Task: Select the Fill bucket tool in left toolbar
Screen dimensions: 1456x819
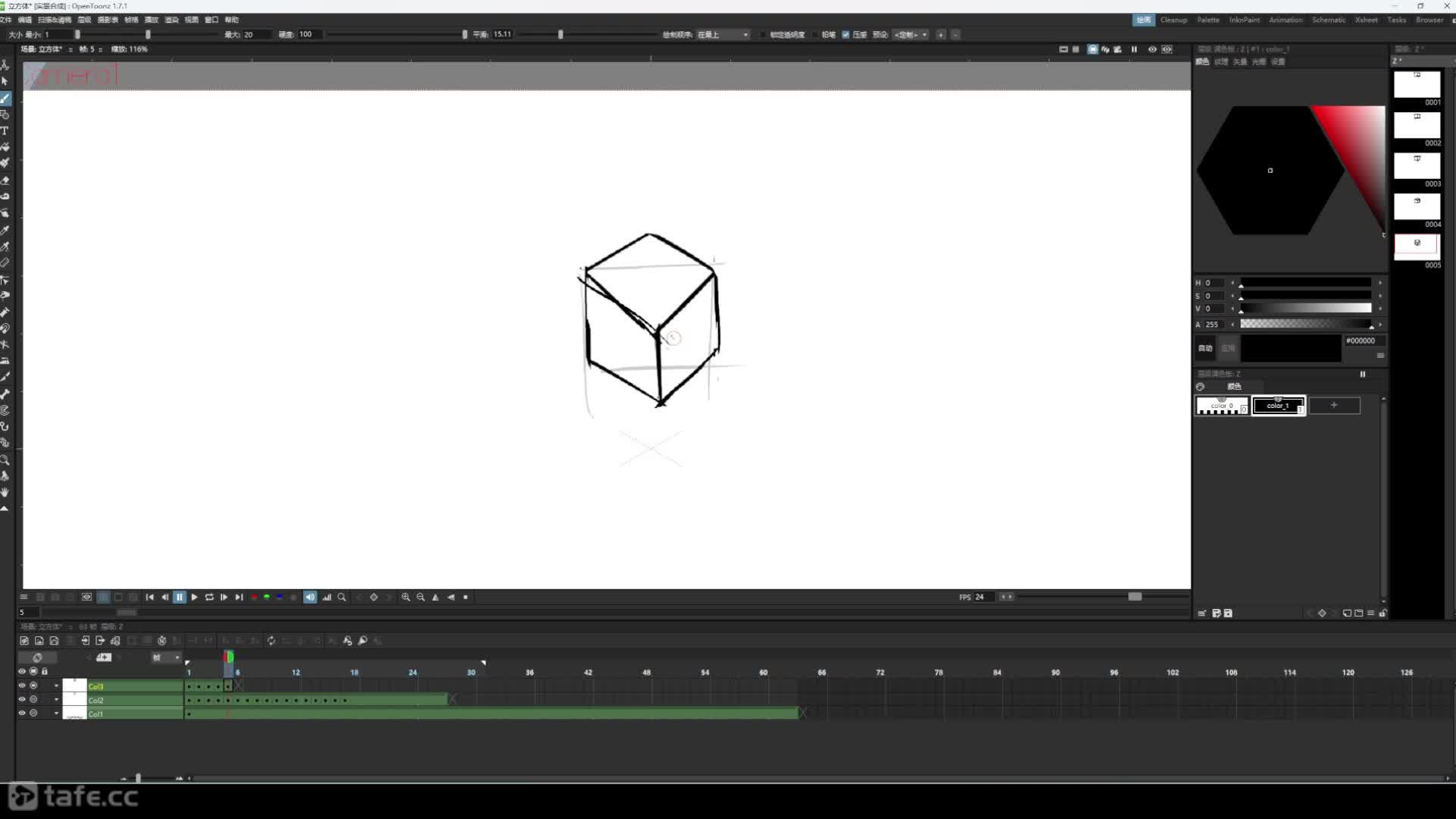Action: (x=5, y=147)
